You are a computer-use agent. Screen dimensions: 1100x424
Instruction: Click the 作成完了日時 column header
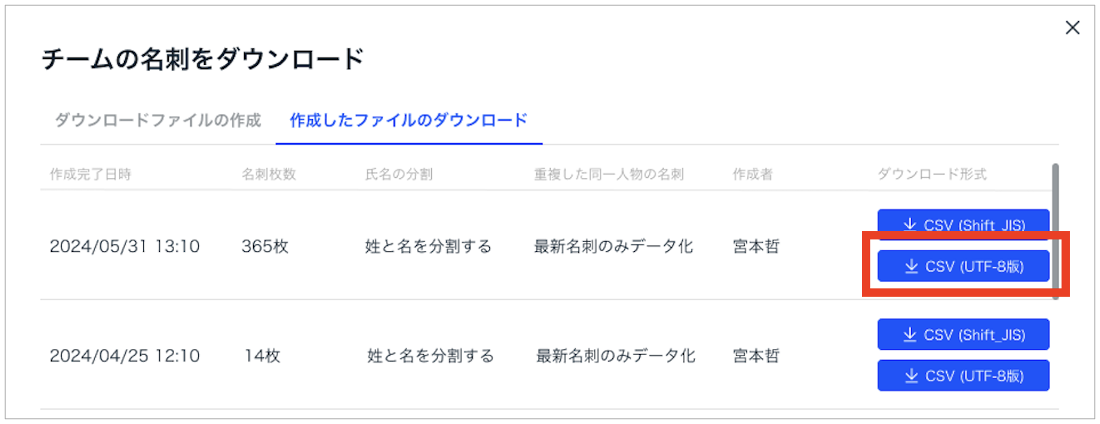tap(90, 175)
